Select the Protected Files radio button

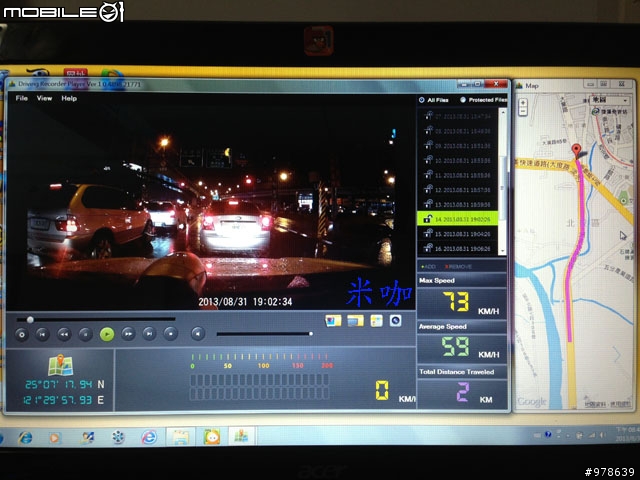pos(463,100)
